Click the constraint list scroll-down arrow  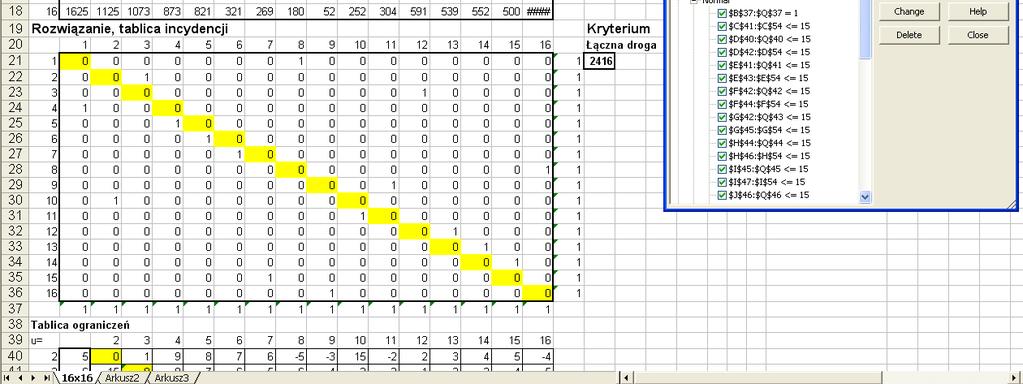pos(865,196)
